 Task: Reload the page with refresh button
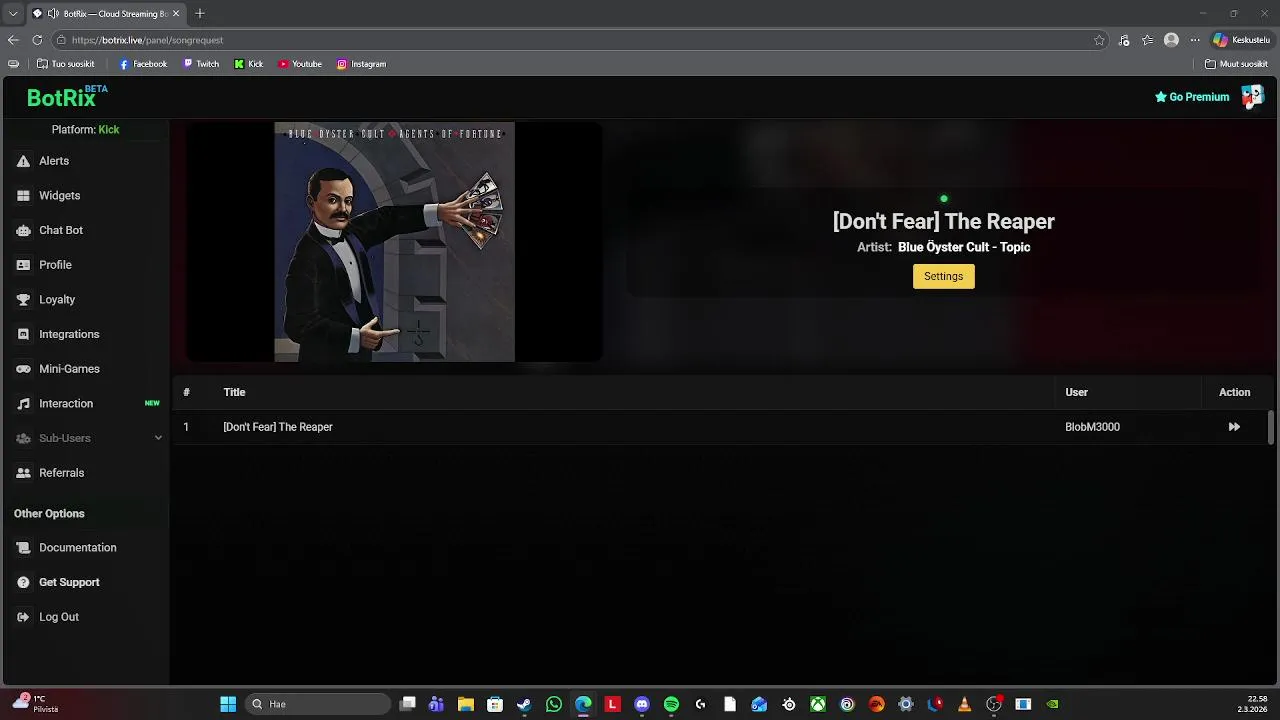coord(37,40)
